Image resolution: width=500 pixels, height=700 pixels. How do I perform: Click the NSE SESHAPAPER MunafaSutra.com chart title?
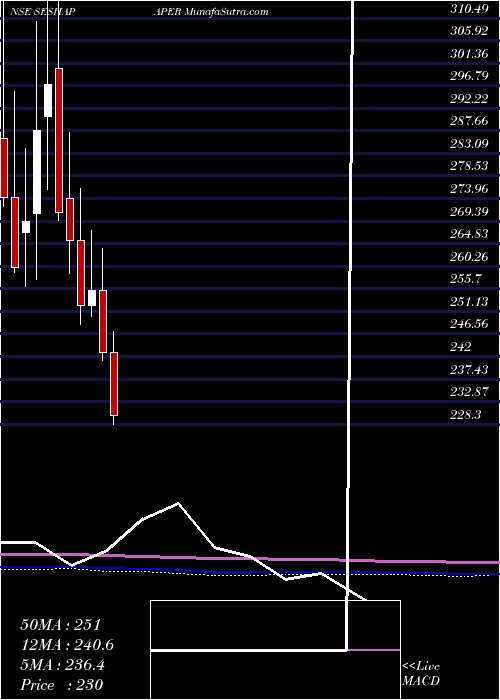point(140,12)
